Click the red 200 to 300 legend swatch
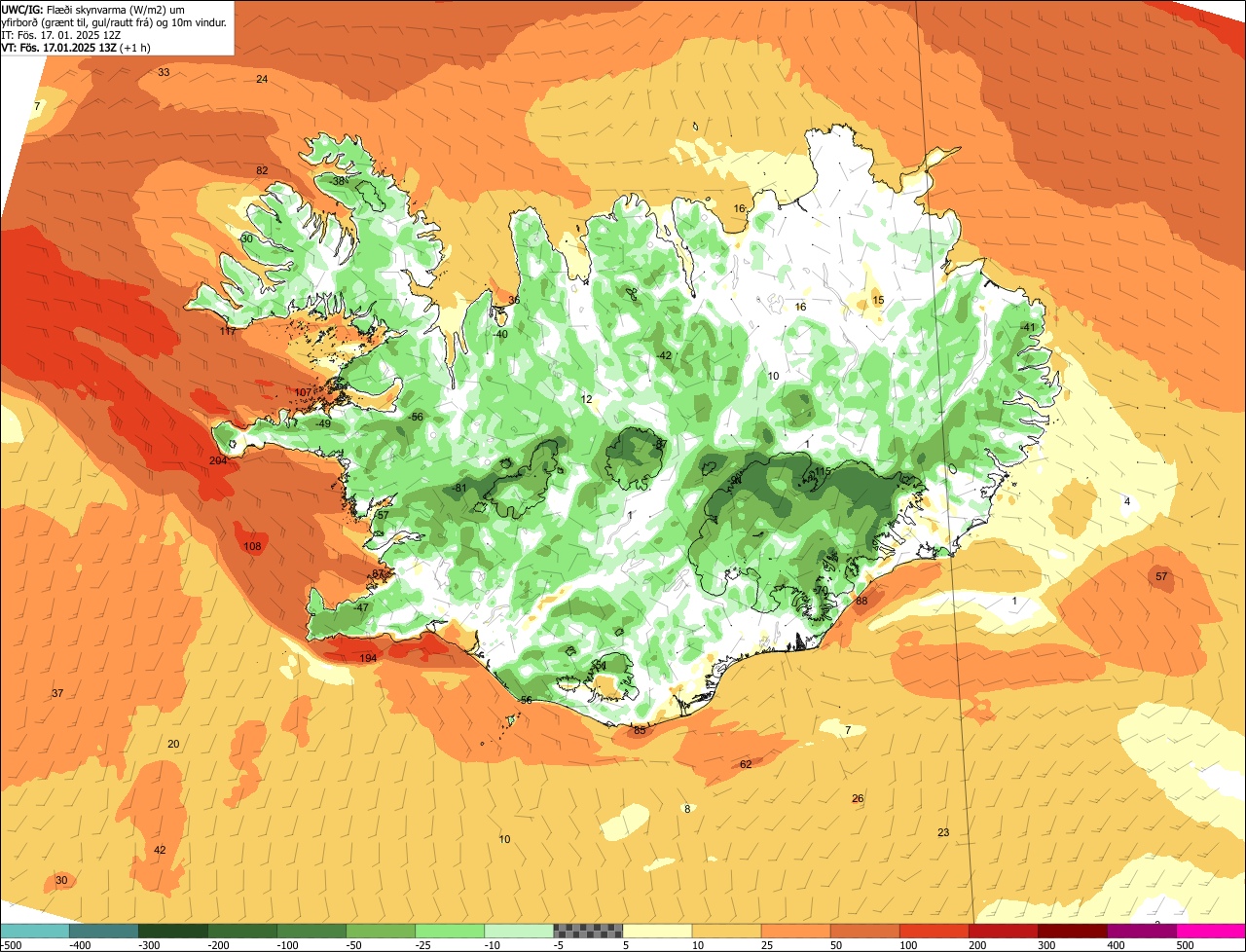Viewport: 1246px width, 952px height. (x=1003, y=931)
